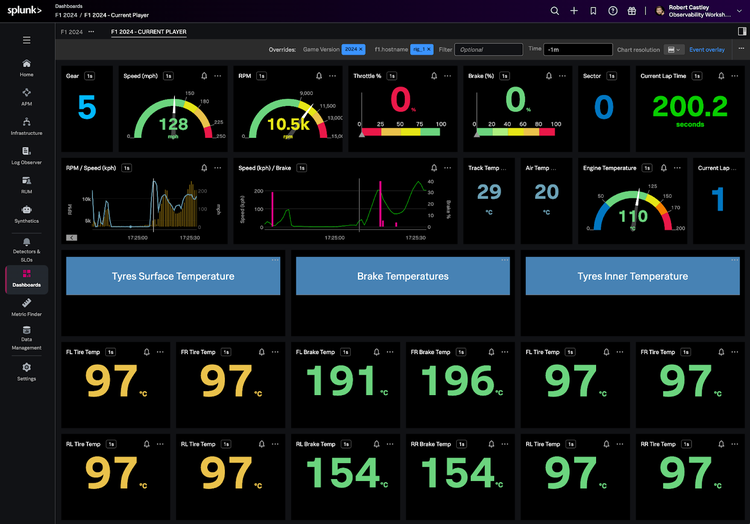Go to Log Observer in sidebar
Image resolution: width=750 pixels, height=524 pixels.
pos(26,154)
